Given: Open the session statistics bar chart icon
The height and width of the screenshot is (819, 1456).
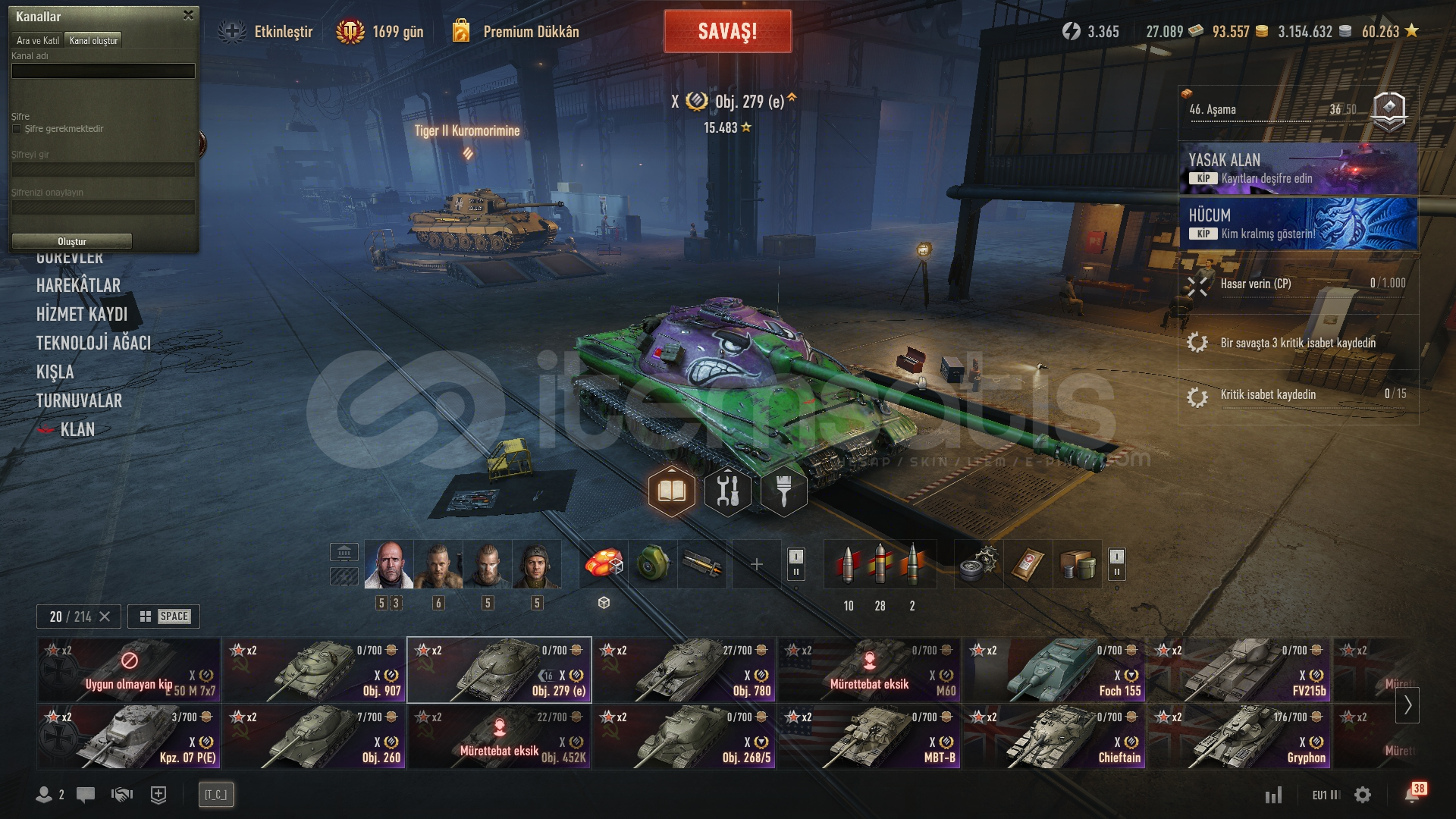Looking at the screenshot, I should 1273,795.
